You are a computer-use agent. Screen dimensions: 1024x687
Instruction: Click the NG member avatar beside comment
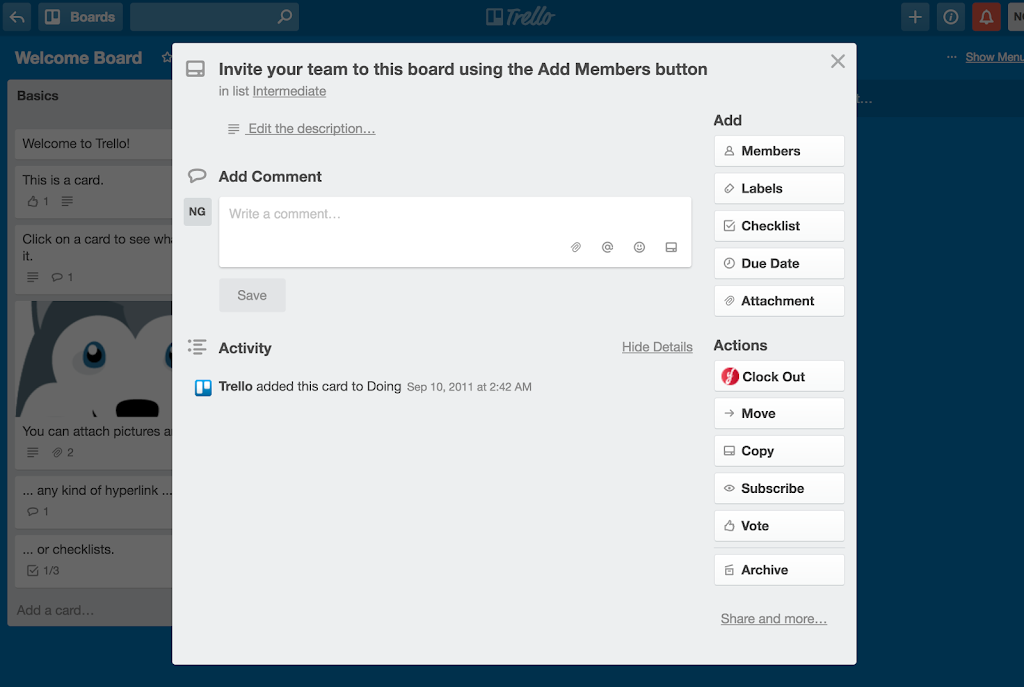197,212
